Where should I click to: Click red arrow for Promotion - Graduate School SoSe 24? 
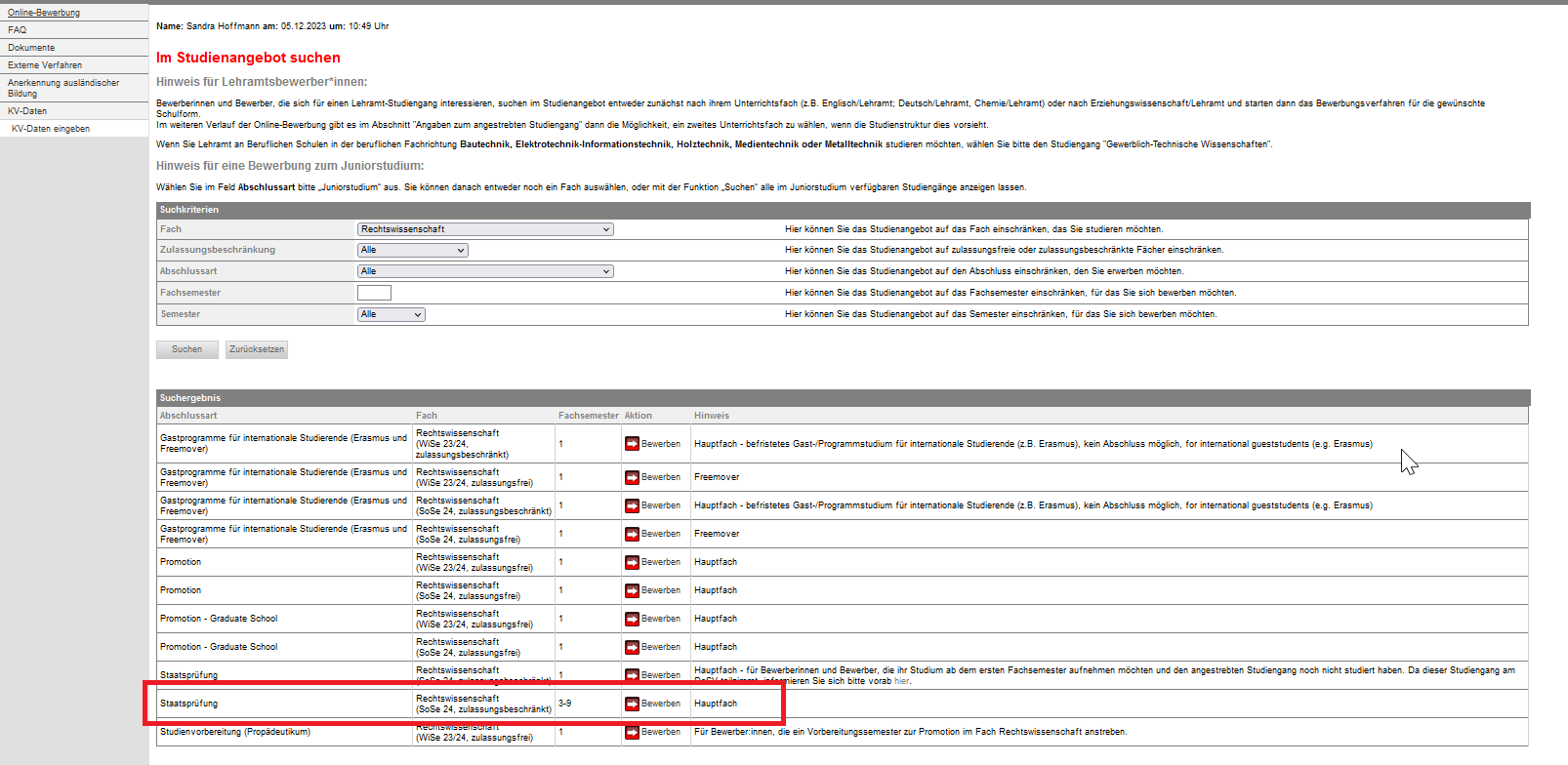point(633,647)
